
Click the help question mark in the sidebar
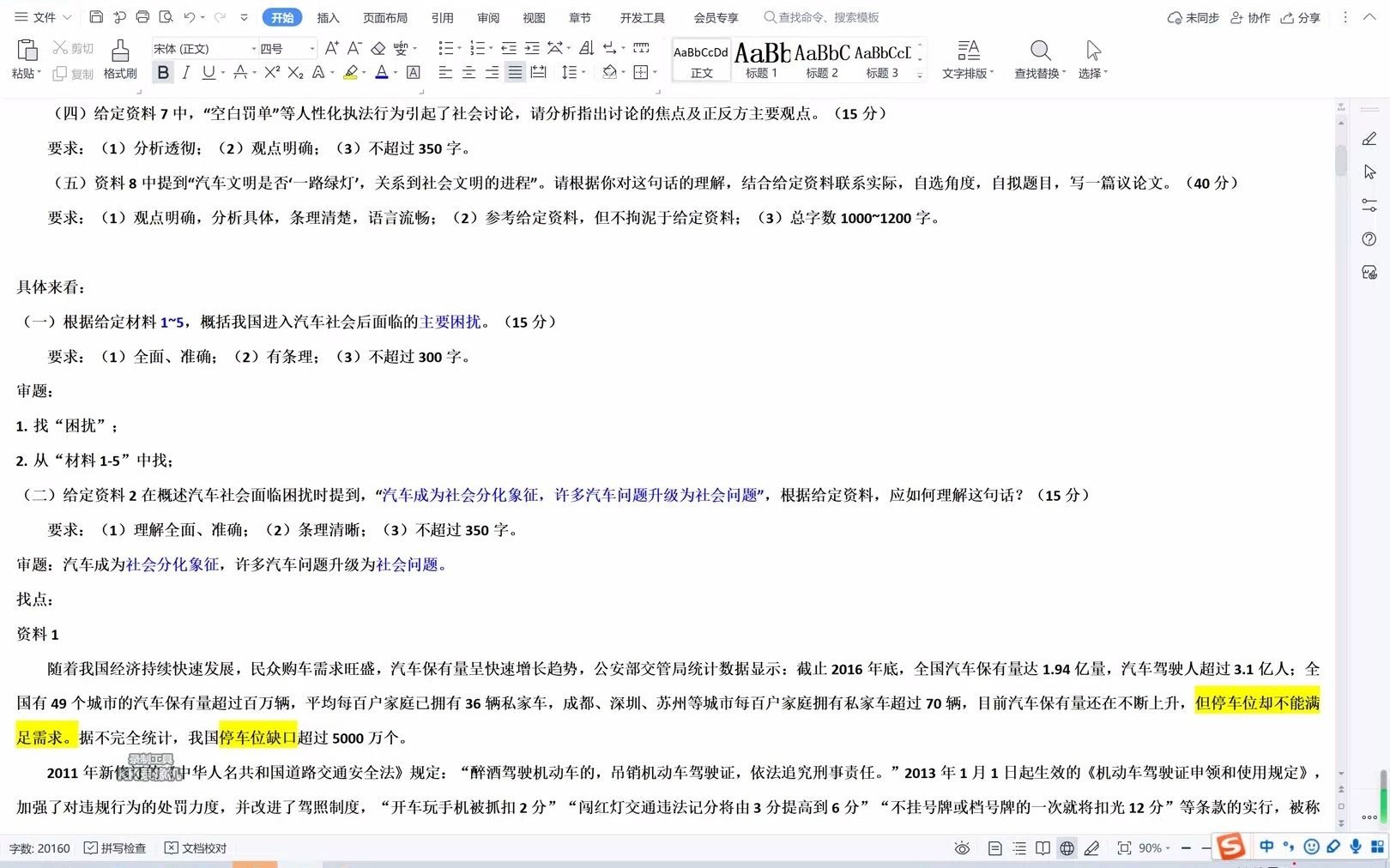coord(1369,239)
